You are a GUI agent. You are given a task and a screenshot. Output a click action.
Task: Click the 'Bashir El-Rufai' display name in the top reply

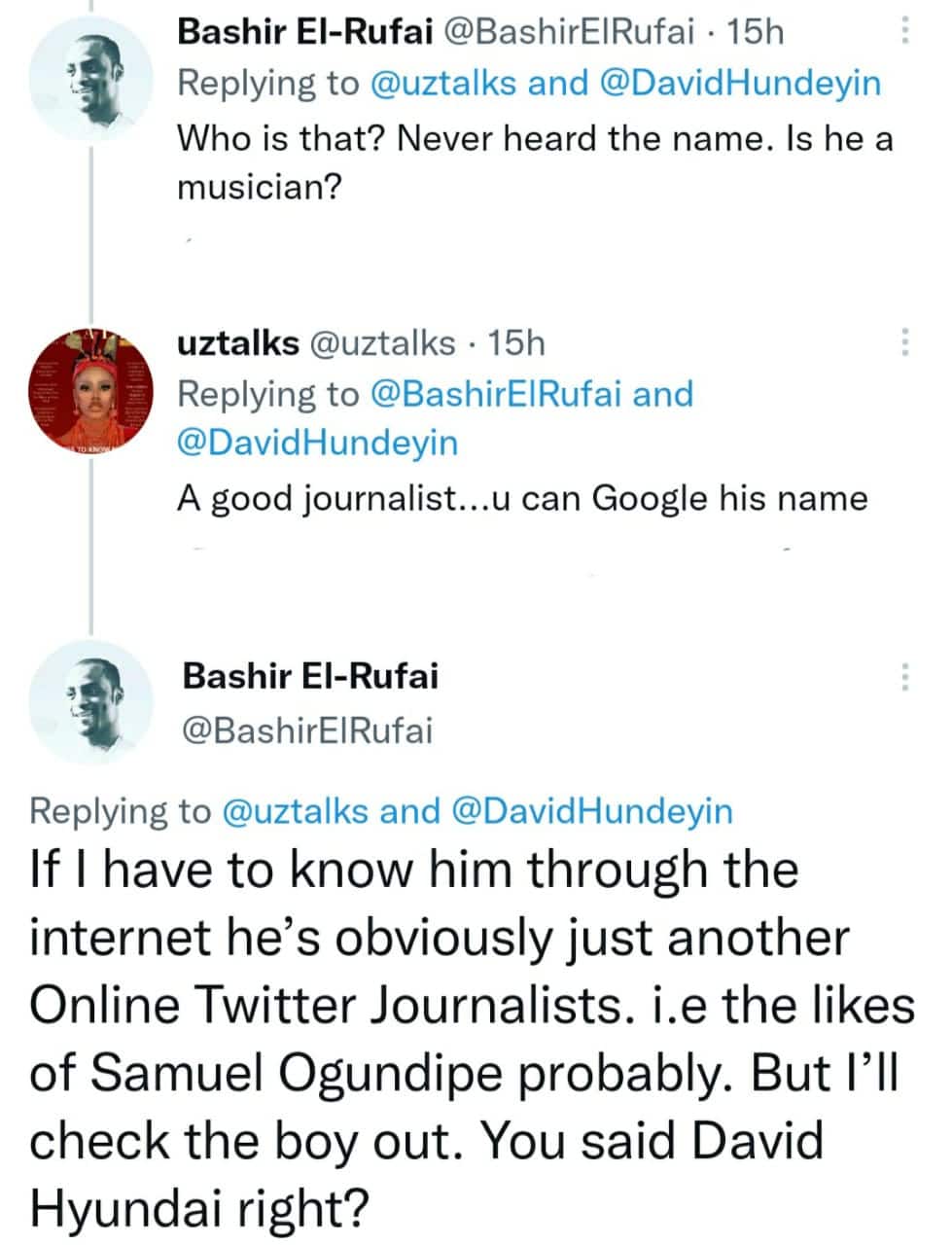pyautogui.click(x=305, y=32)
